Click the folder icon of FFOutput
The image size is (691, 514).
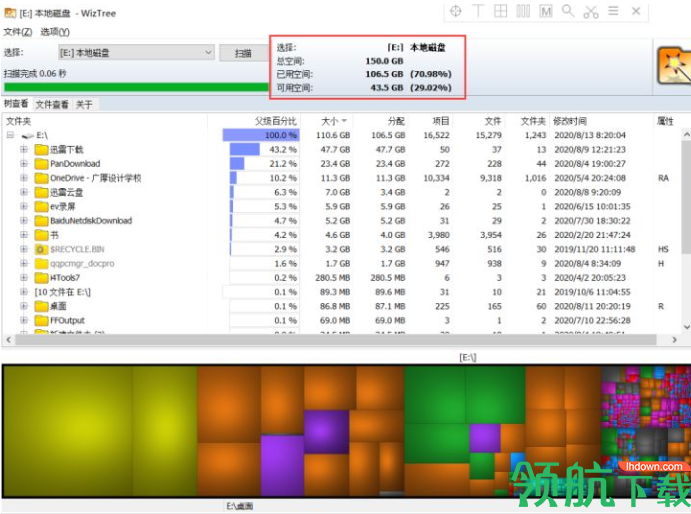click(x=41, y=320)
